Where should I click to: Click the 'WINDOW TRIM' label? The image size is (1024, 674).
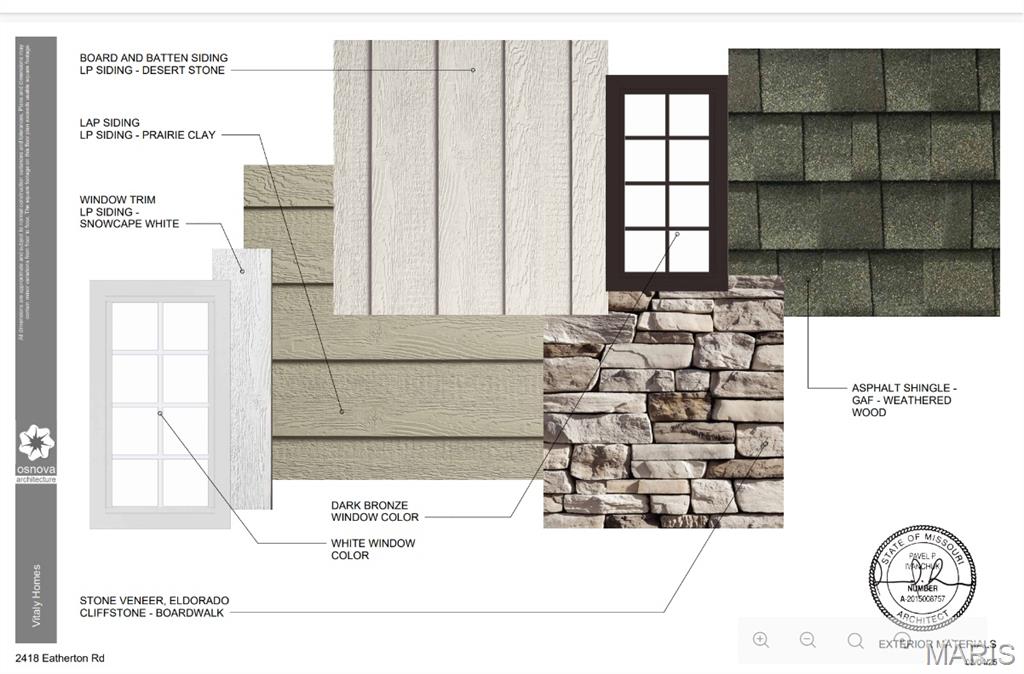[x=118, y=199]
